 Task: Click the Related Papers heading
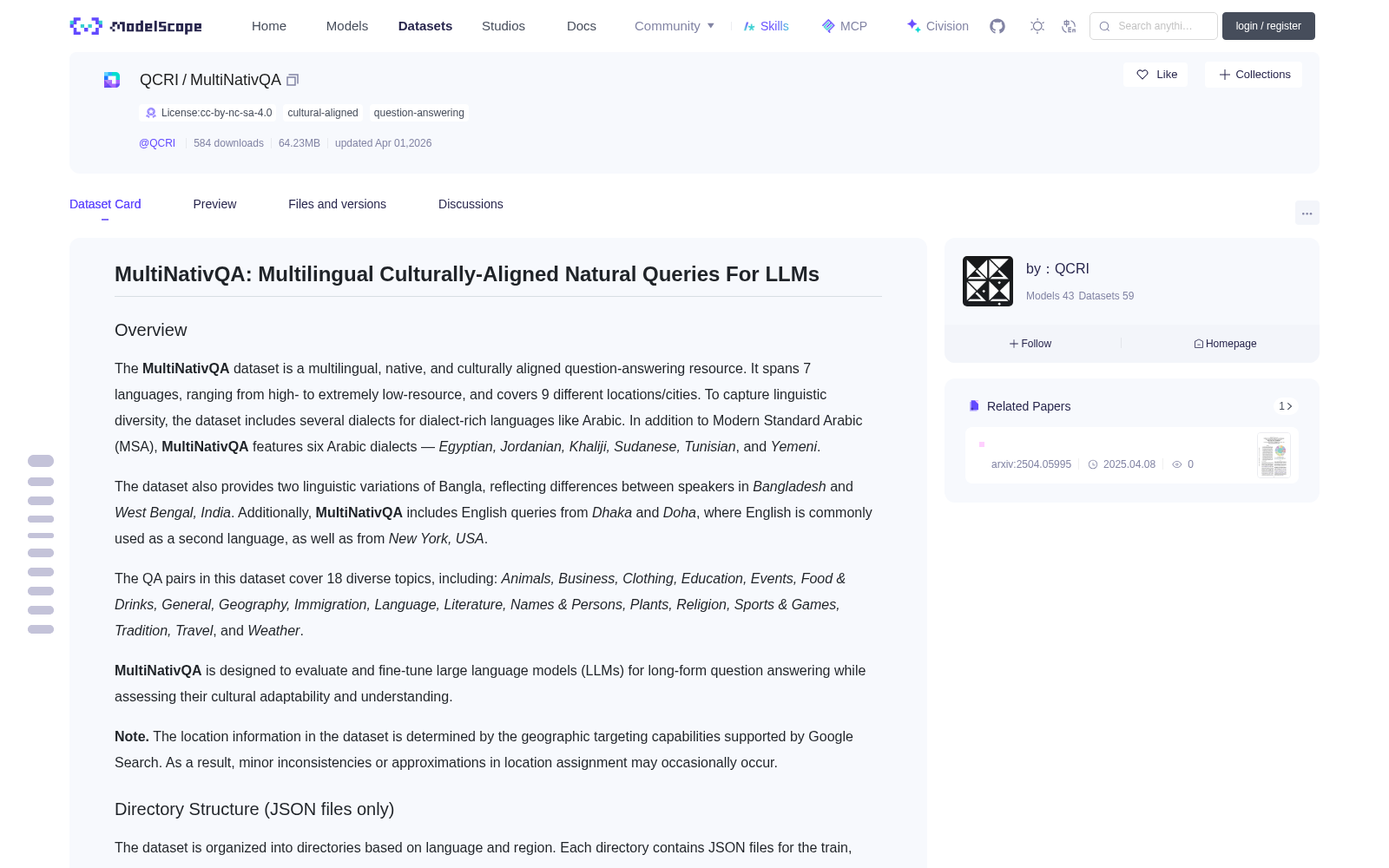point(1029,406)
